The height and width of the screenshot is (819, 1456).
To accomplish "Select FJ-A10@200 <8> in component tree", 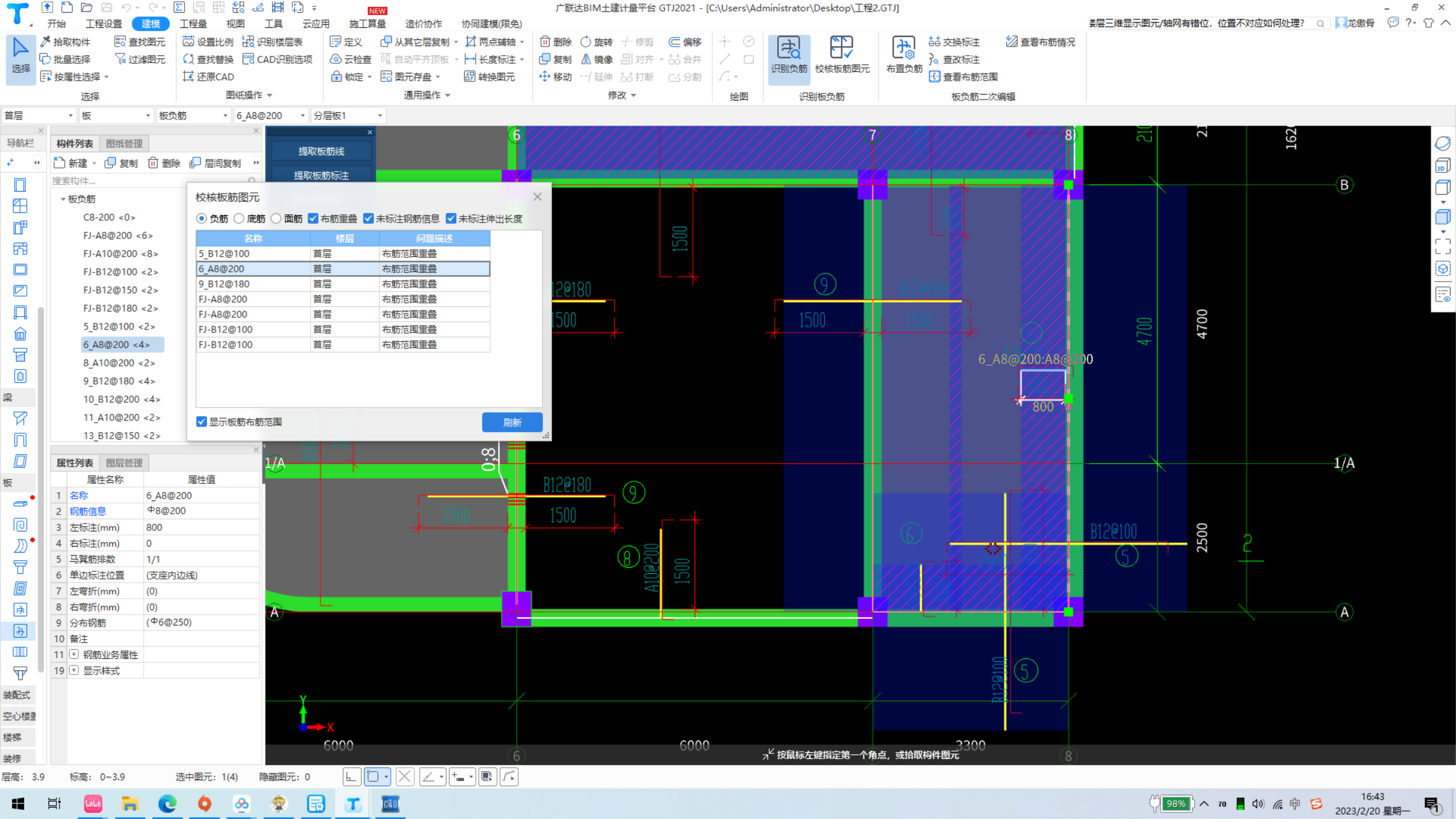I will pos(120,254).
